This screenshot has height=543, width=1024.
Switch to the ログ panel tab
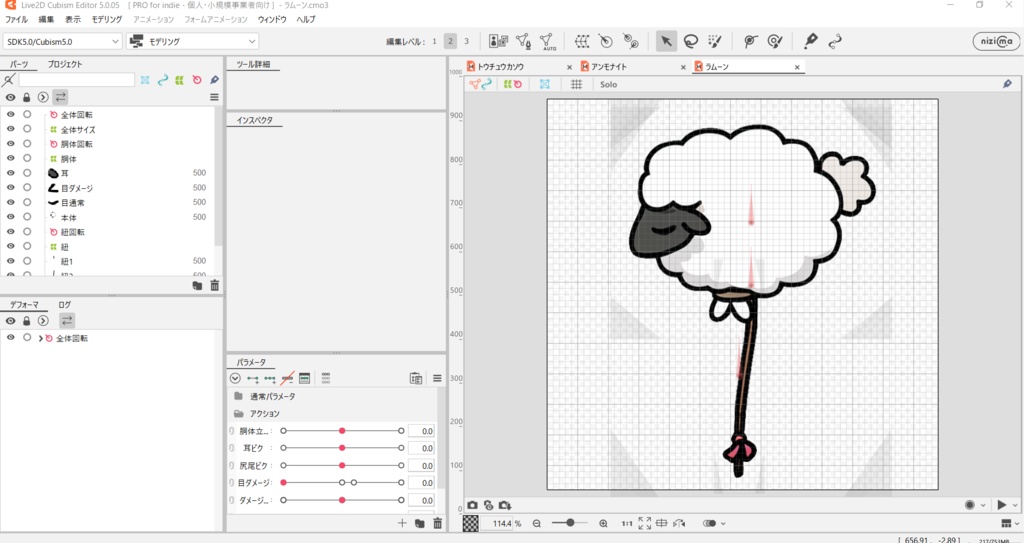(65, 304)
